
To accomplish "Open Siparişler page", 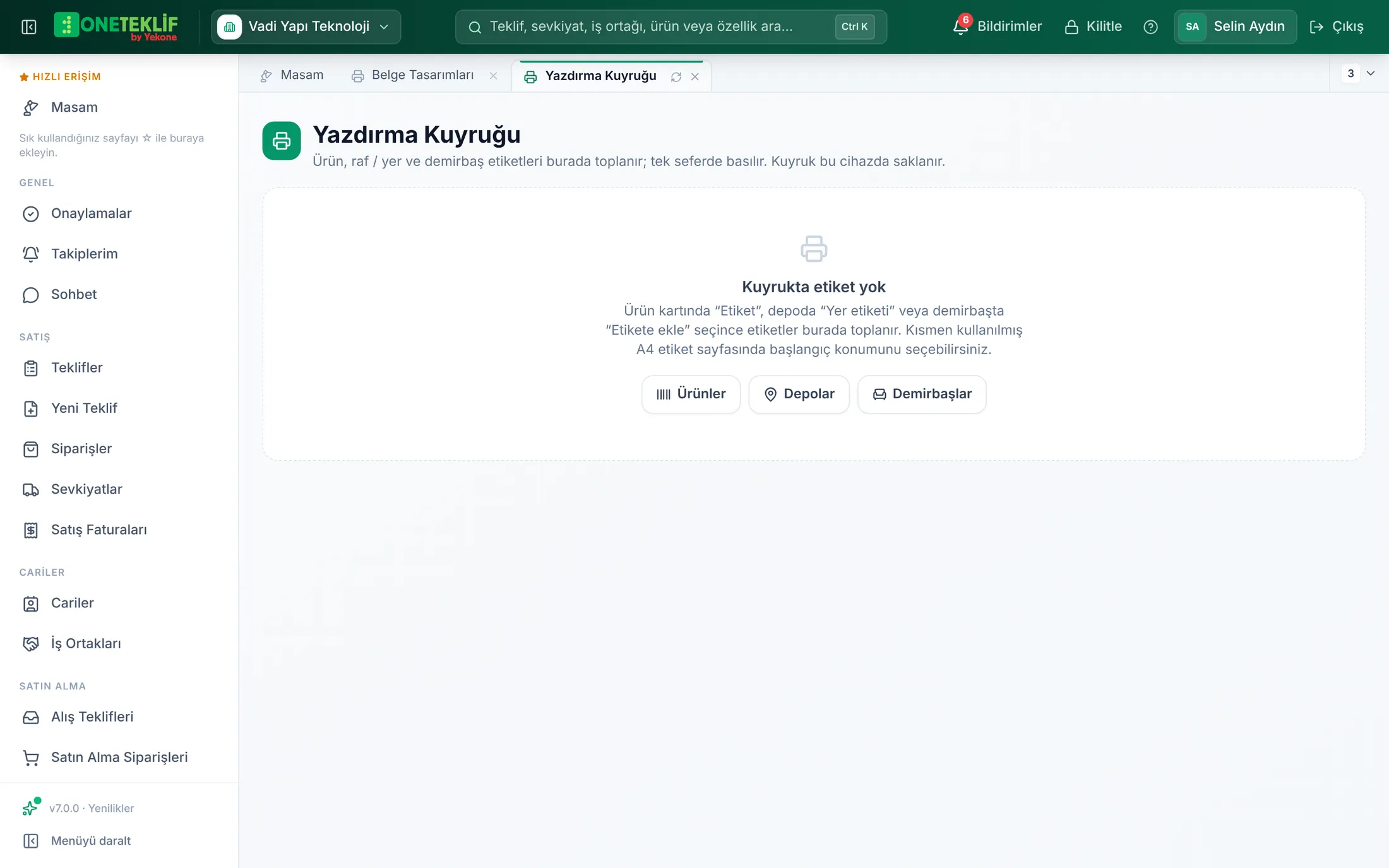I will pyautogui.click(x=119, y=448).
